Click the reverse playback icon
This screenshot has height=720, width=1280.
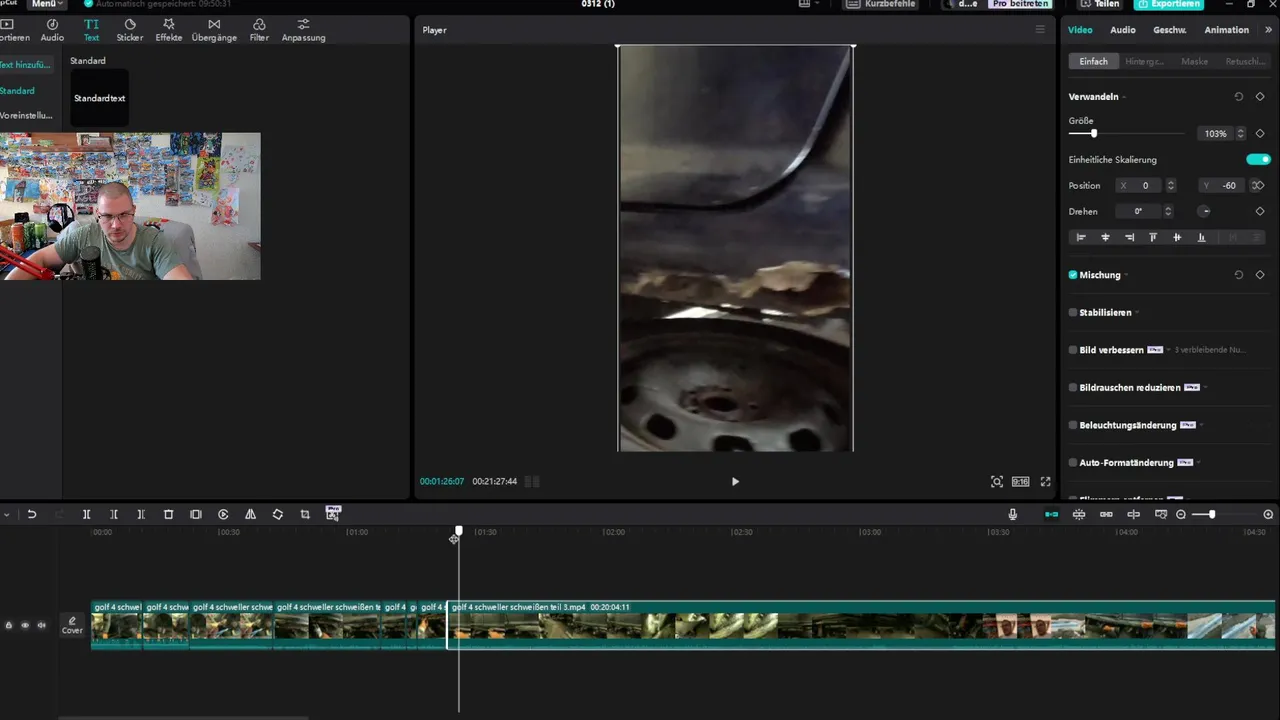pos(223,514)
